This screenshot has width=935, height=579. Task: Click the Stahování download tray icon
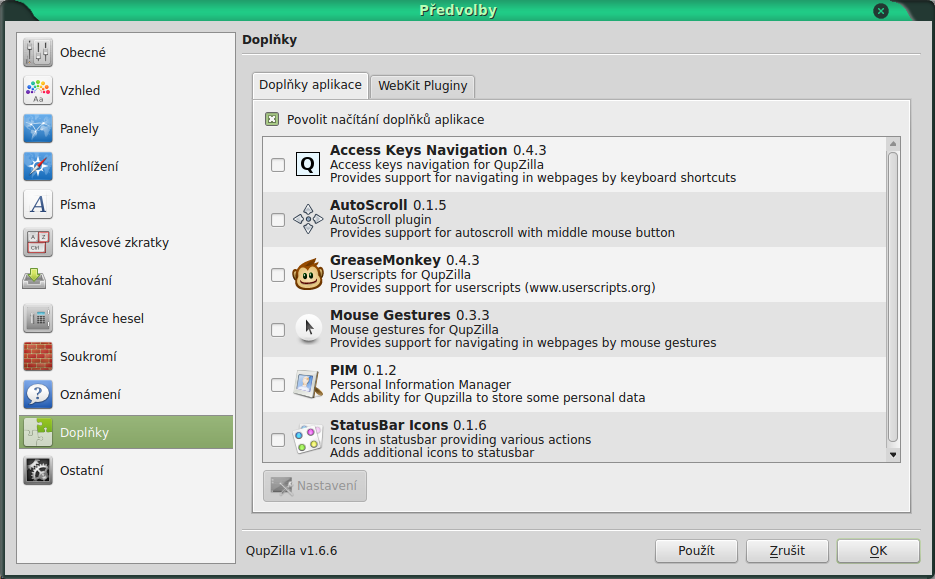coord(34,280)
